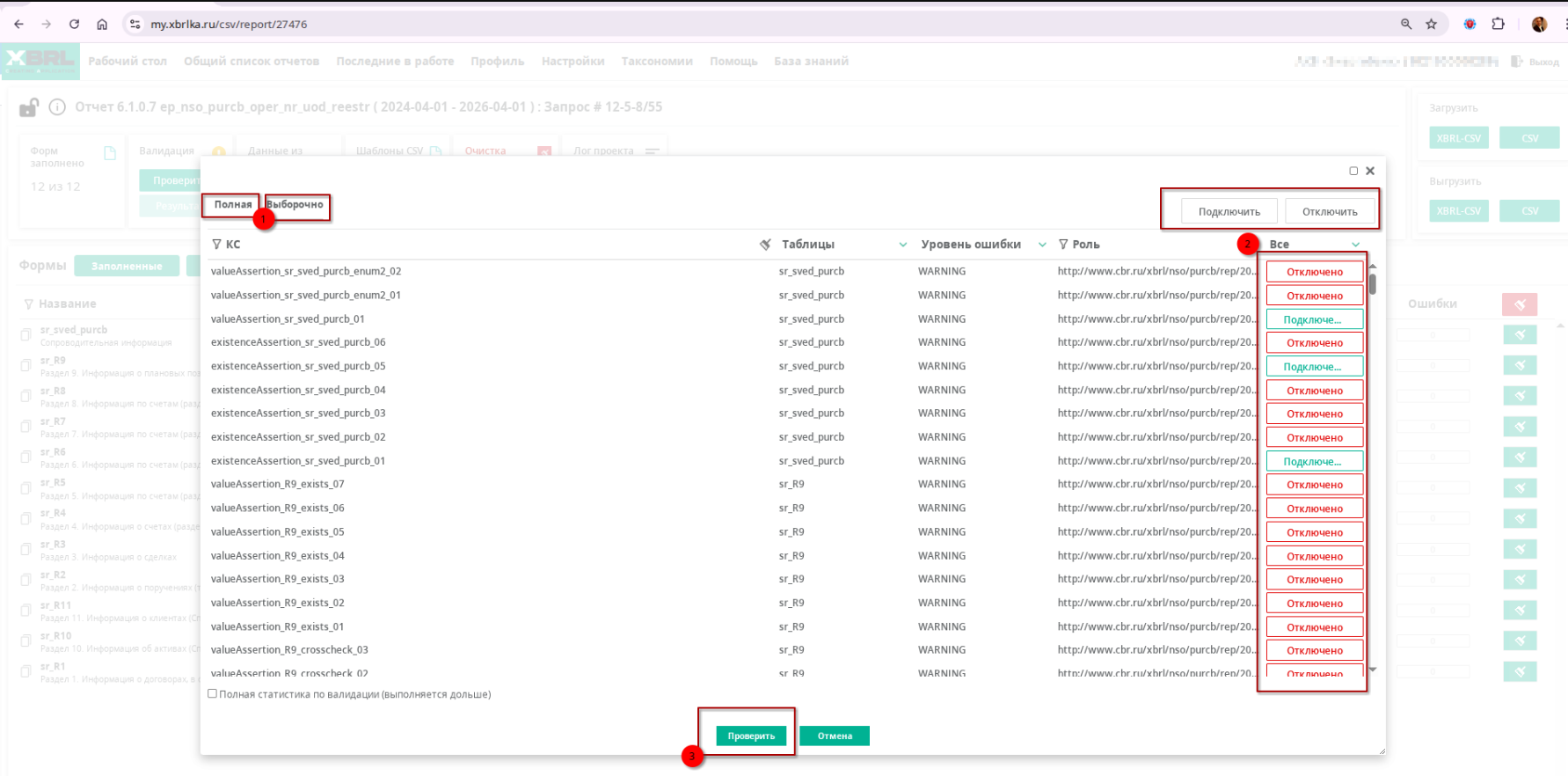
Task: Switch to the Полная tab
Action: pyautogui.click(x=233, y=205)
